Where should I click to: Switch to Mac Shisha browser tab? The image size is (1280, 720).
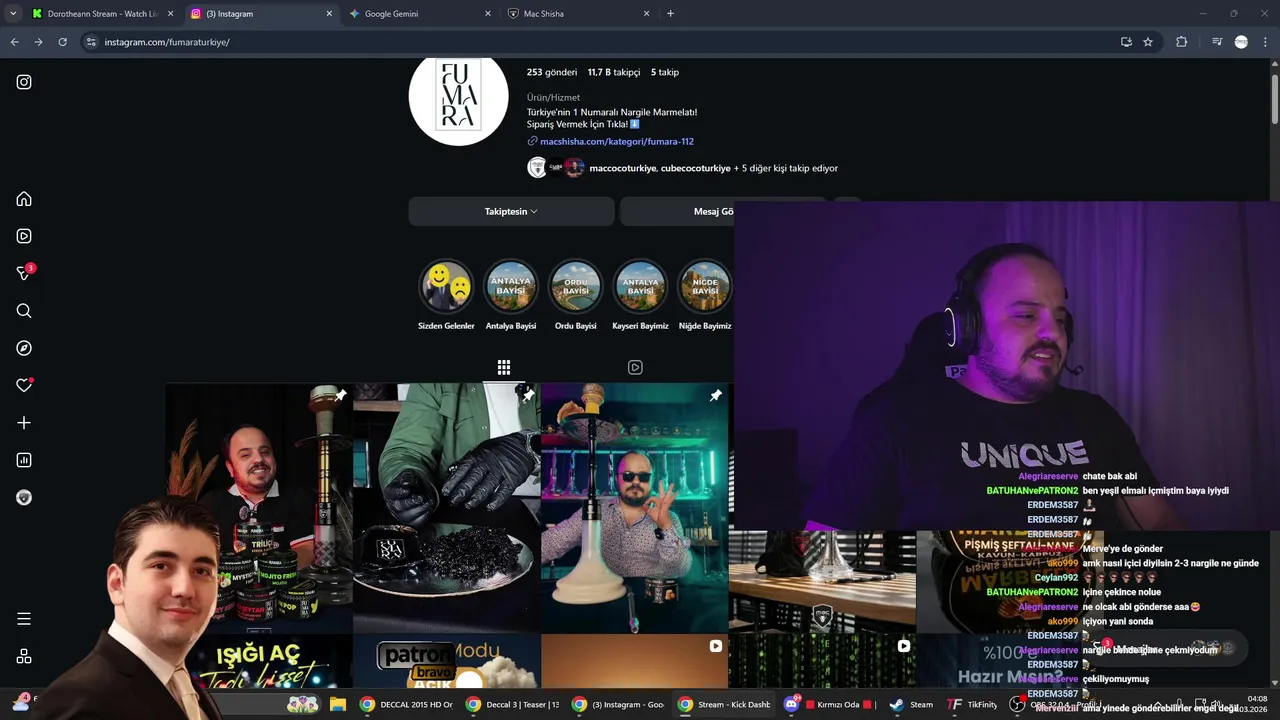pos(578,14)
